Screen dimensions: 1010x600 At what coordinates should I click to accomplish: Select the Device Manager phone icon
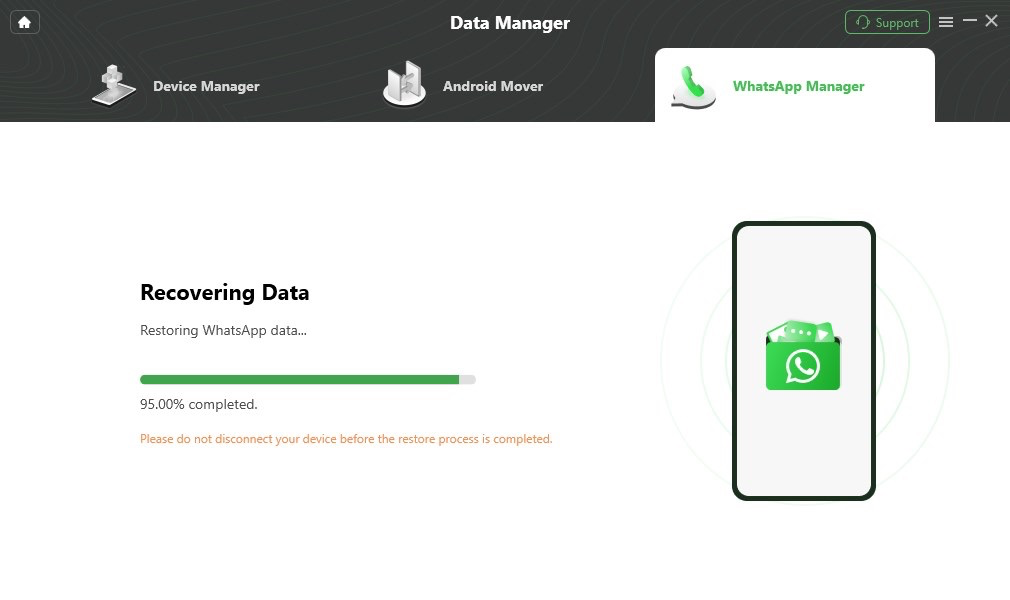(113, 85)
